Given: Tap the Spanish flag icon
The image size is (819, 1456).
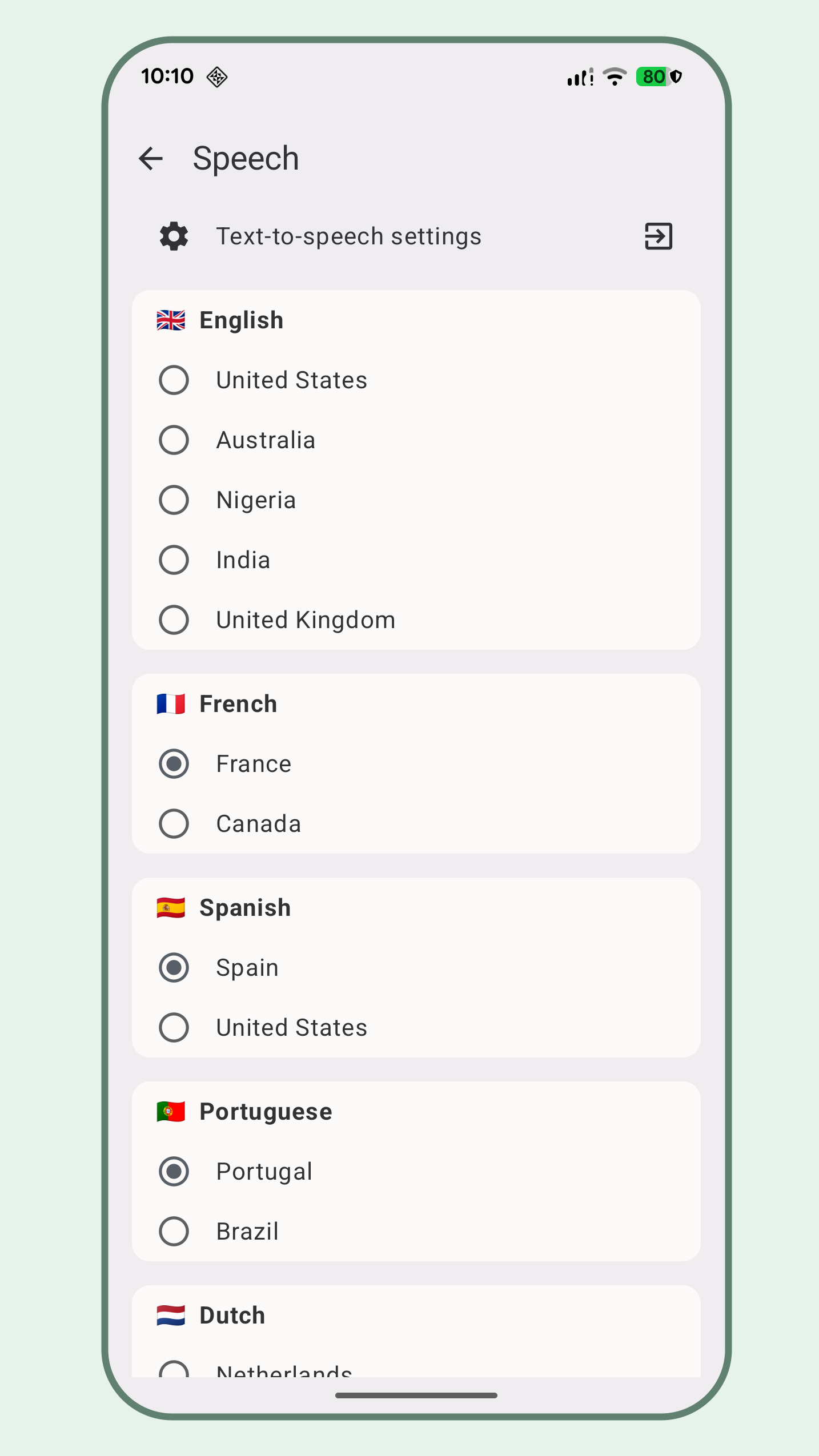Looking at the screenshot, I should tap(171, 908).
